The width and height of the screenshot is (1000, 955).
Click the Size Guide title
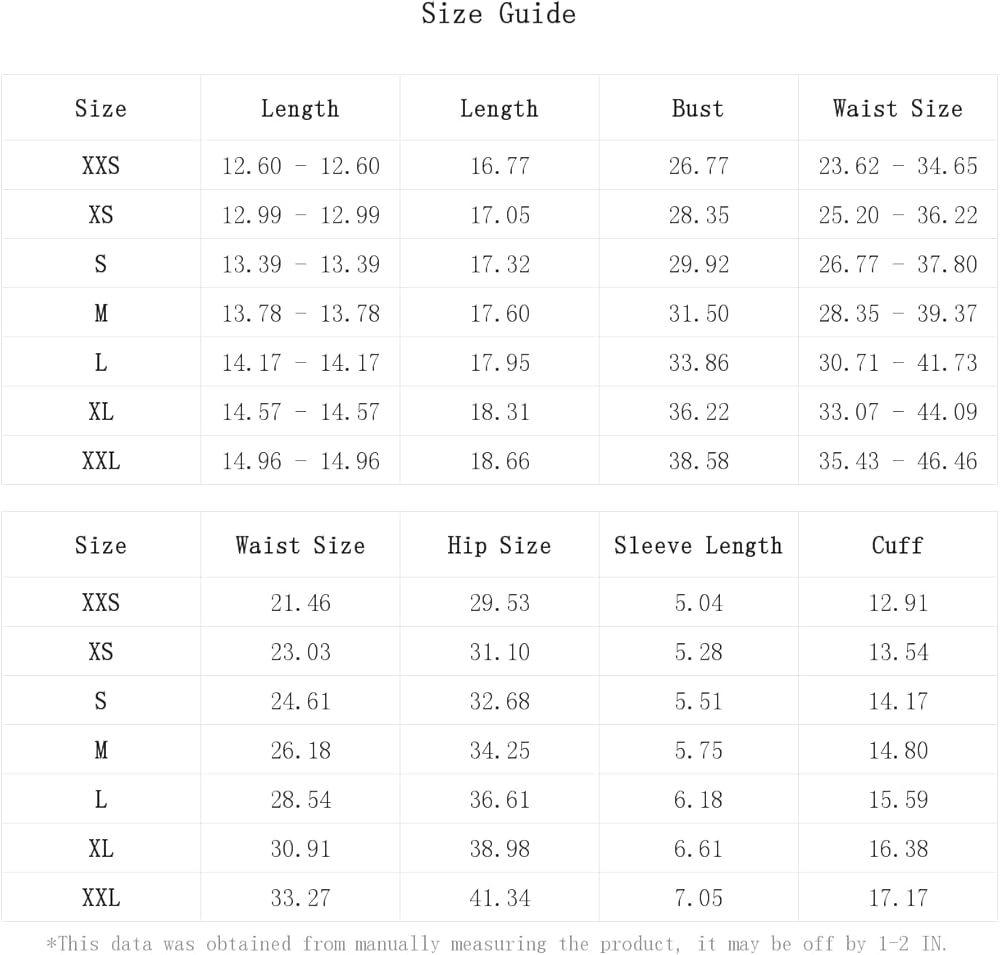point(498,15)
